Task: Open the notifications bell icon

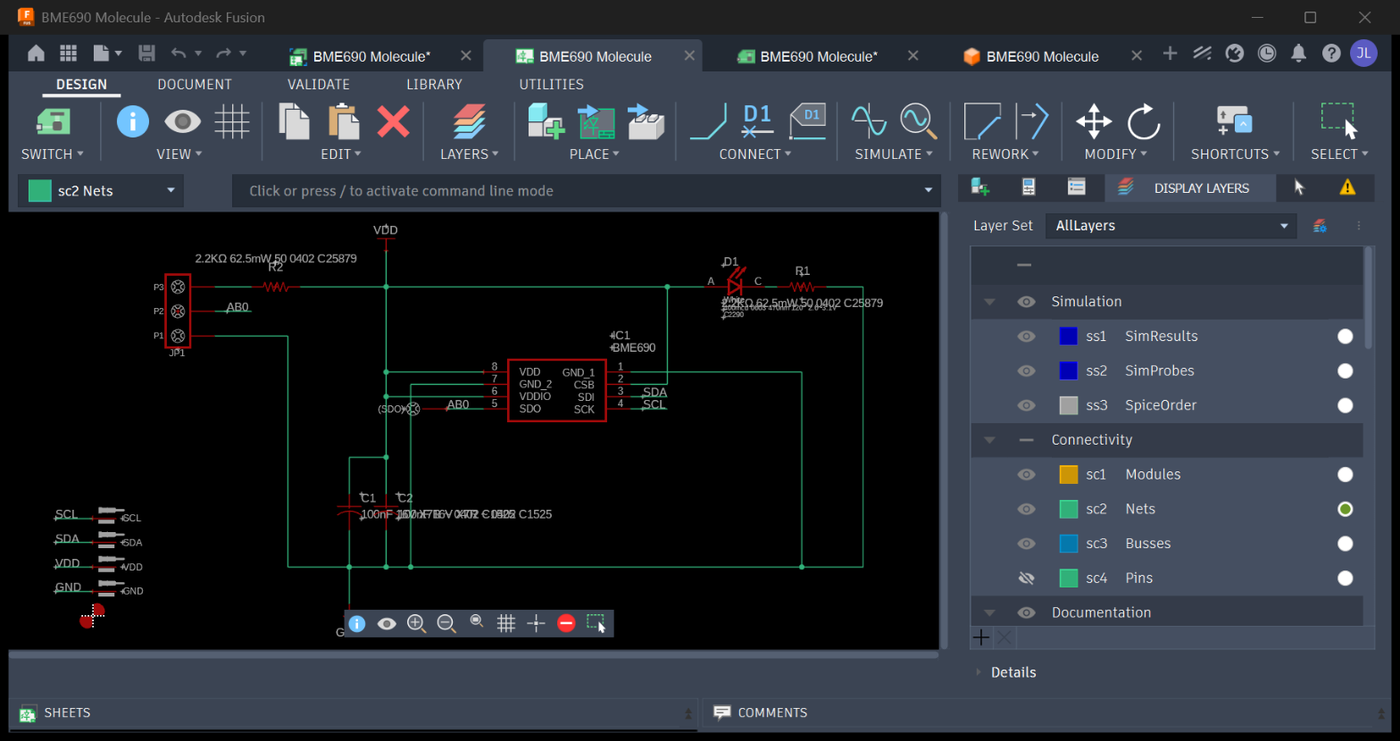Action: tap(1298, 54)
